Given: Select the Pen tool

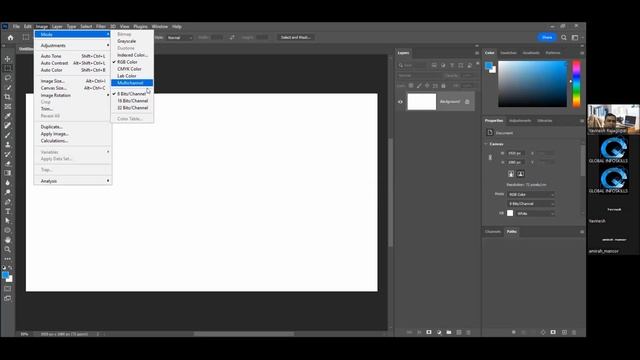Looking at the screenshot, I should pos(8,202).
